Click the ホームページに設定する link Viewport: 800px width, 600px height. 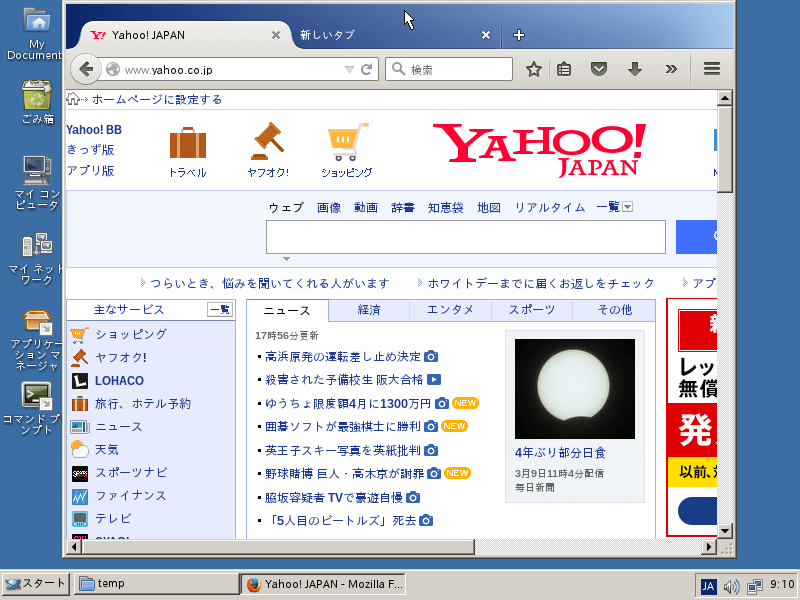[x=157, y=99]
